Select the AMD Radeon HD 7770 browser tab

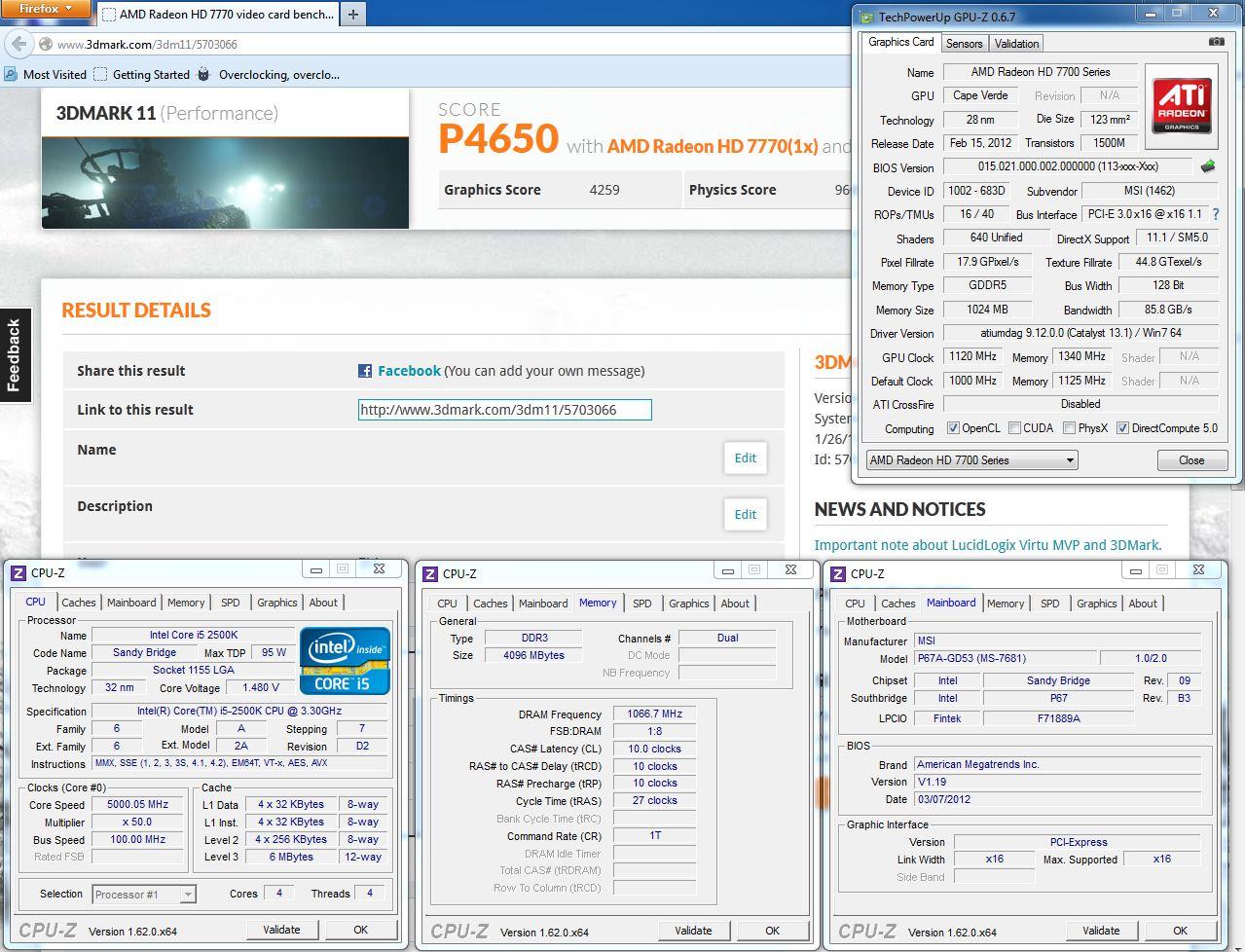216,15
